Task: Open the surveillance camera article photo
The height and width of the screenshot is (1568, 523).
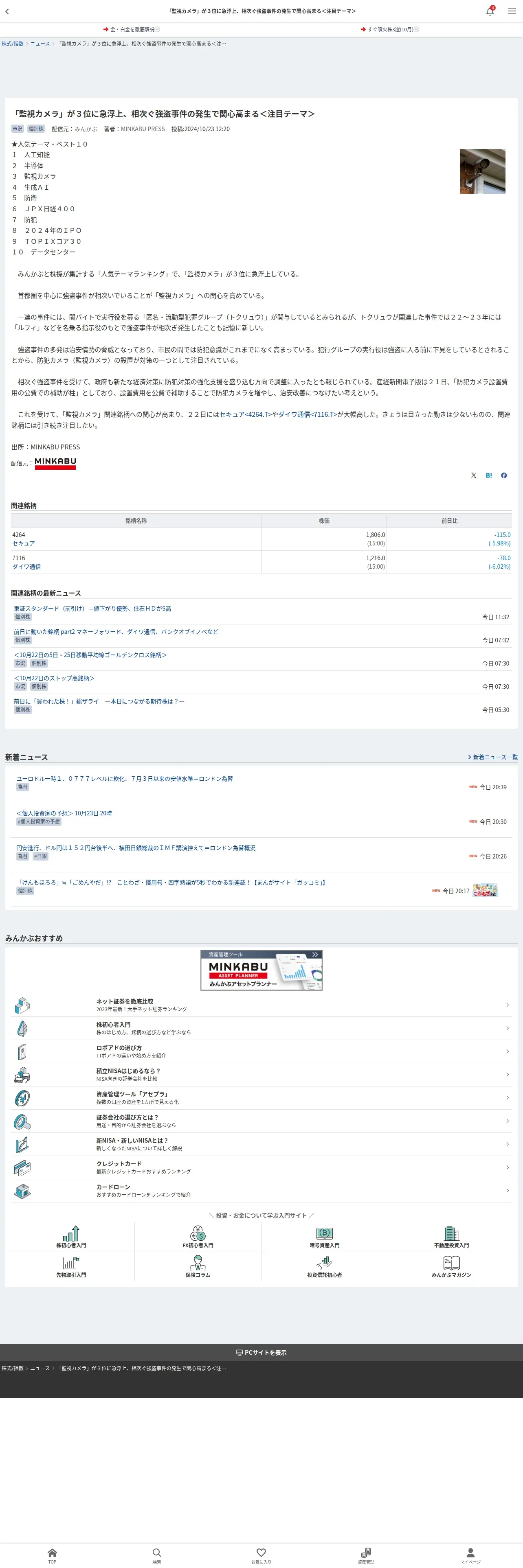Action: point(483,171)
